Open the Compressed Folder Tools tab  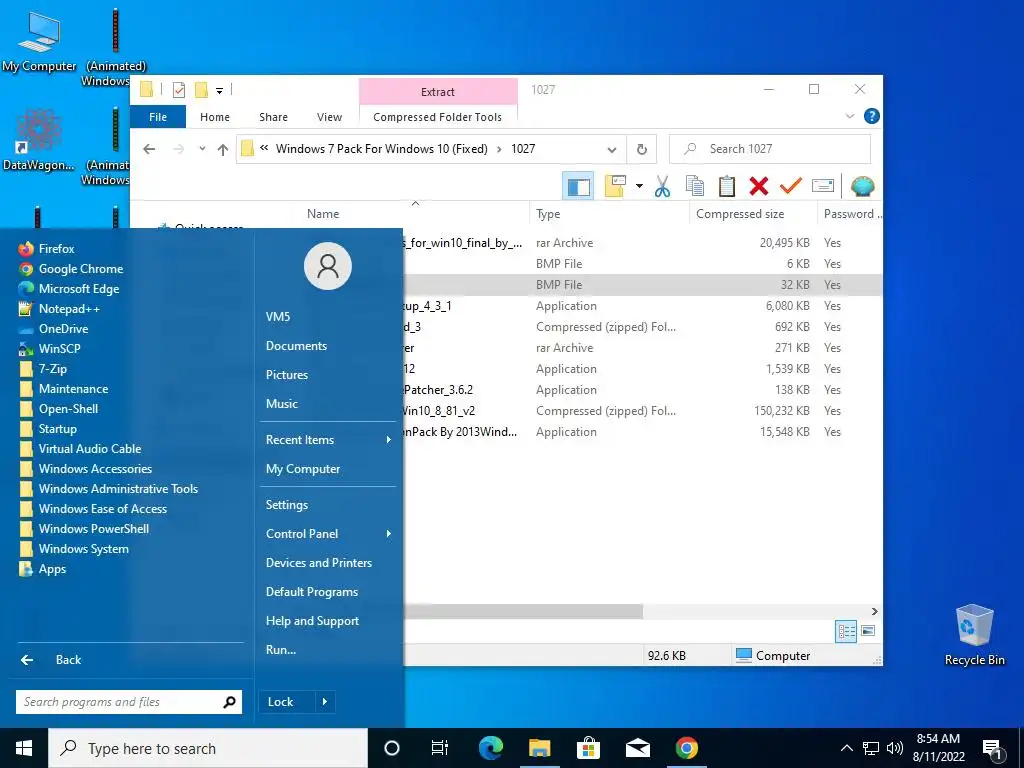438,117
